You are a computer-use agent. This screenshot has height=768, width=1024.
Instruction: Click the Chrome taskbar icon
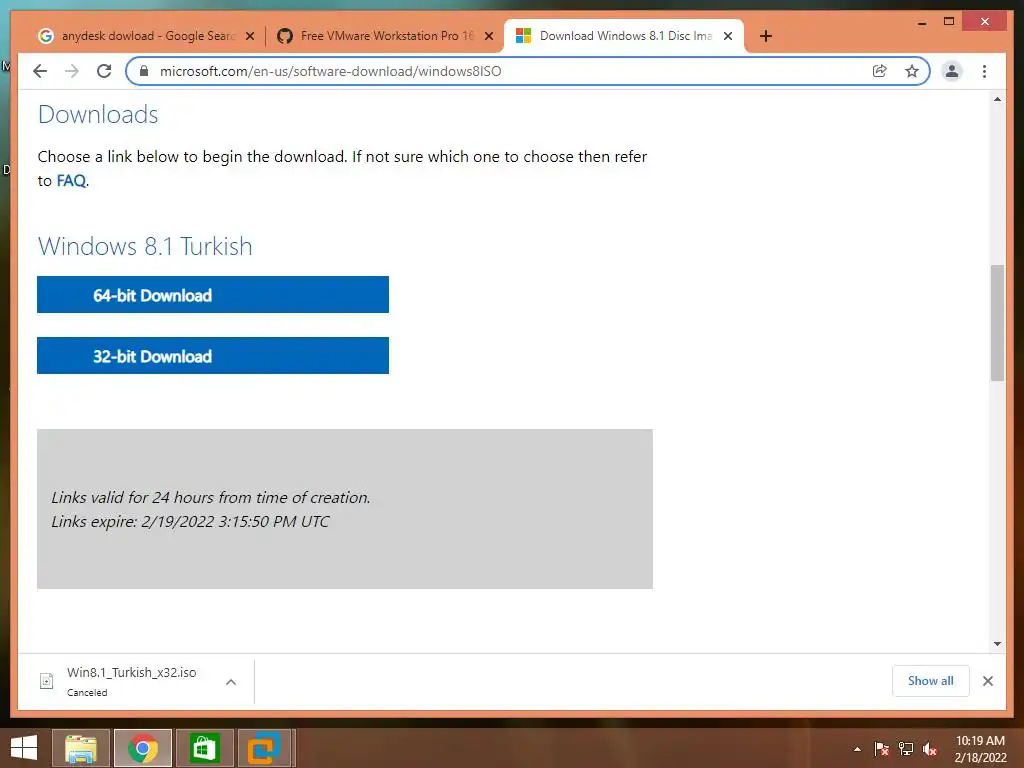[142, 748]
